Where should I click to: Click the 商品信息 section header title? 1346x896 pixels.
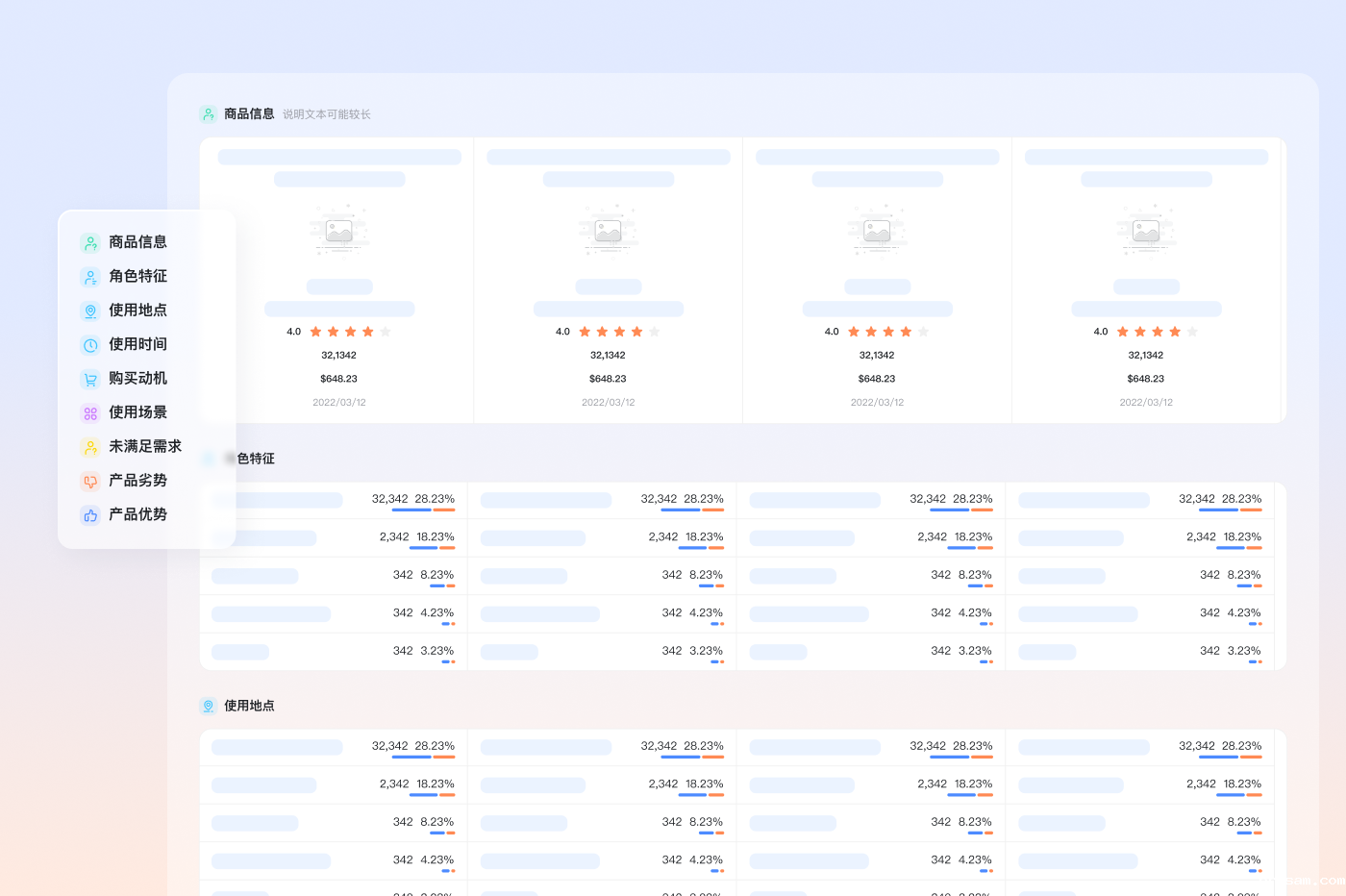(x=249, y=113)
